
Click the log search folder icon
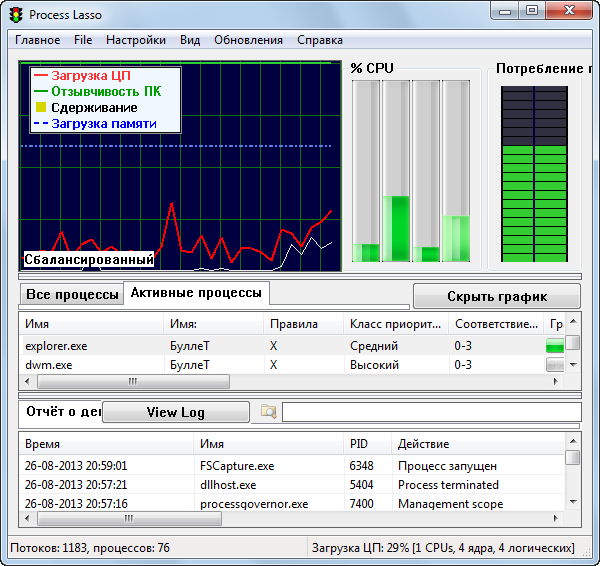coord(268,411)
